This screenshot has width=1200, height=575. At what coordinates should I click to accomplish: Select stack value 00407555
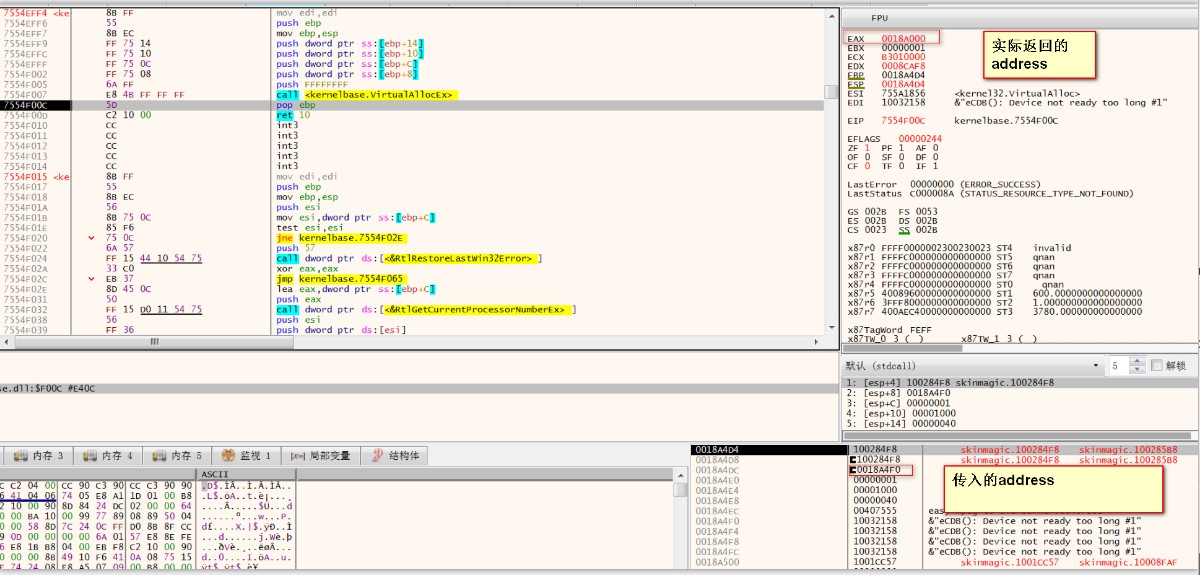click(x=874, y=510)
